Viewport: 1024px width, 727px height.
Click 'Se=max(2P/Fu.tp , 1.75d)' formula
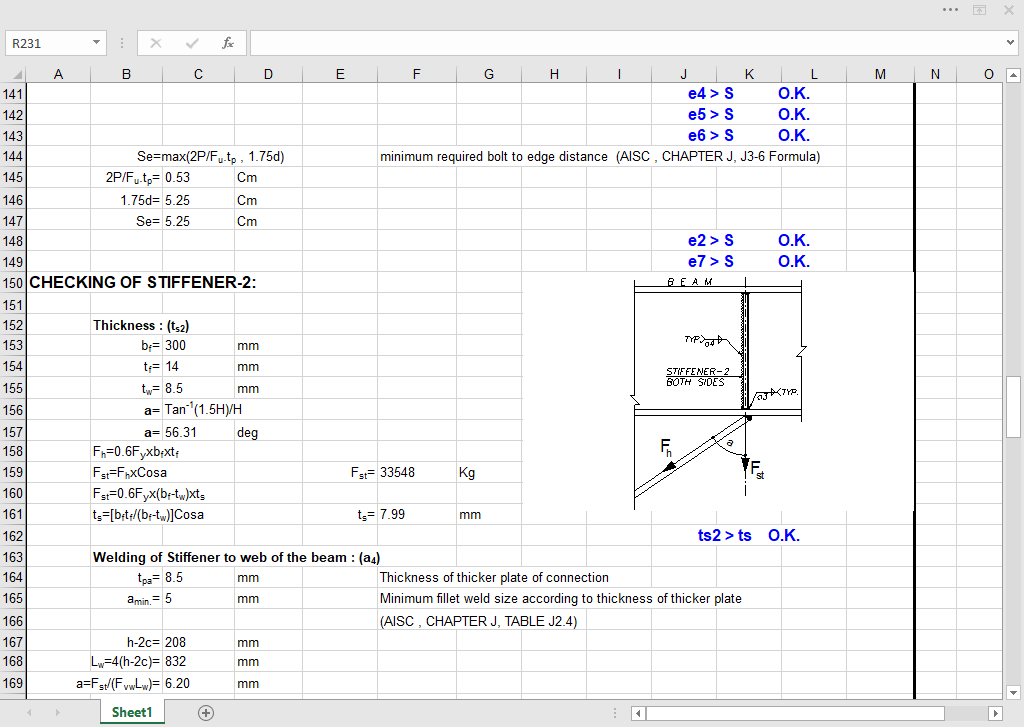coord(210,157)
